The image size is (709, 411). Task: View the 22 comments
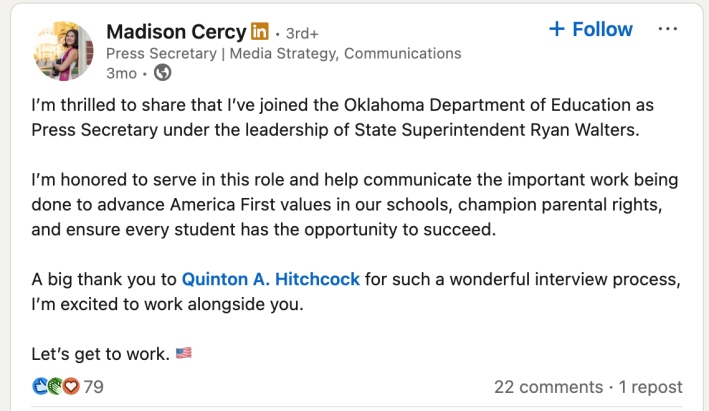coord(547,386)
